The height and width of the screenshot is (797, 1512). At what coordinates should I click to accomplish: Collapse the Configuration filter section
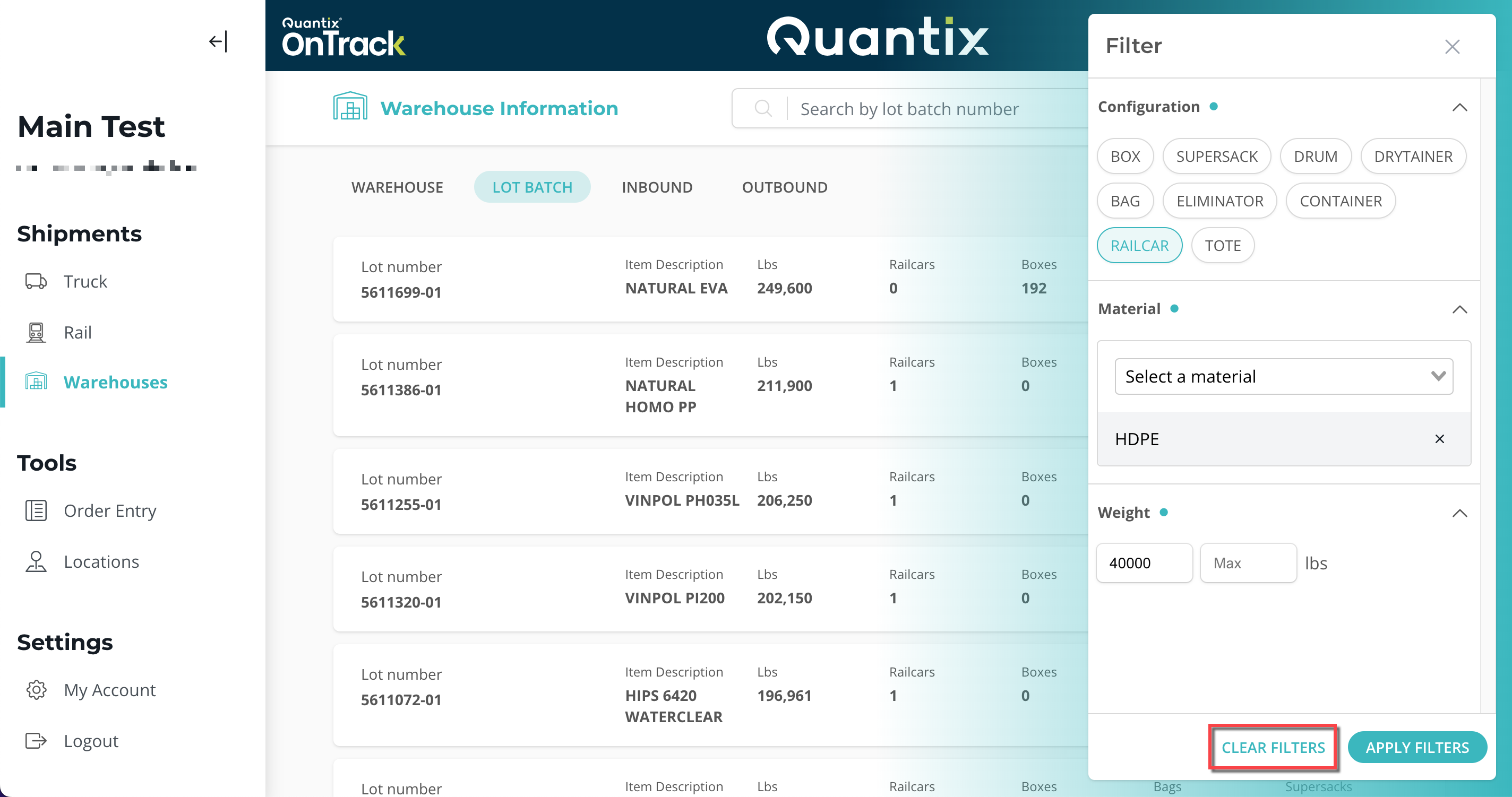pyautogui.click(x=1459, y=107)
